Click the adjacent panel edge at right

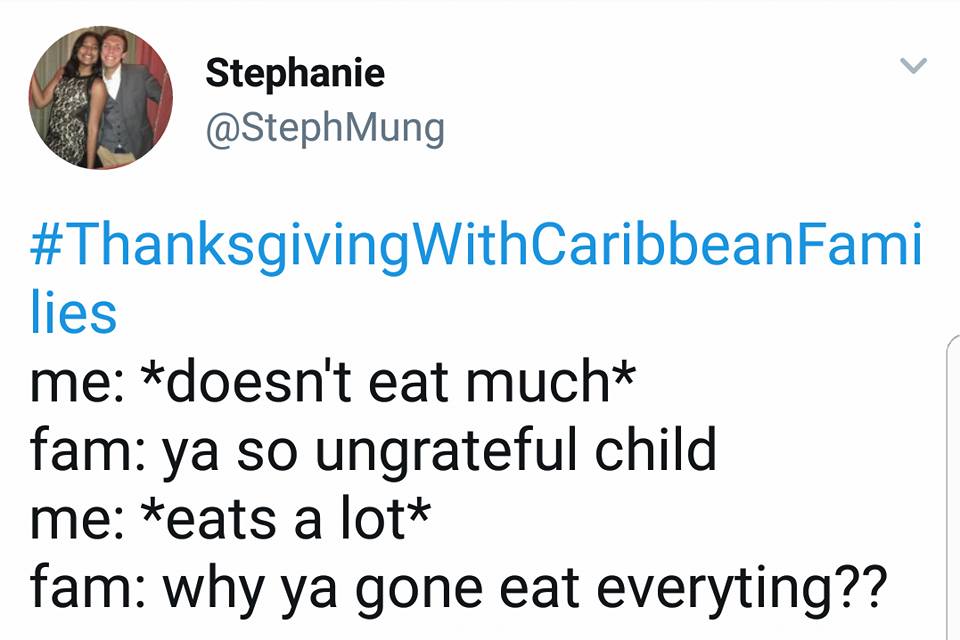pyautogui.click(x=953, y=487)
